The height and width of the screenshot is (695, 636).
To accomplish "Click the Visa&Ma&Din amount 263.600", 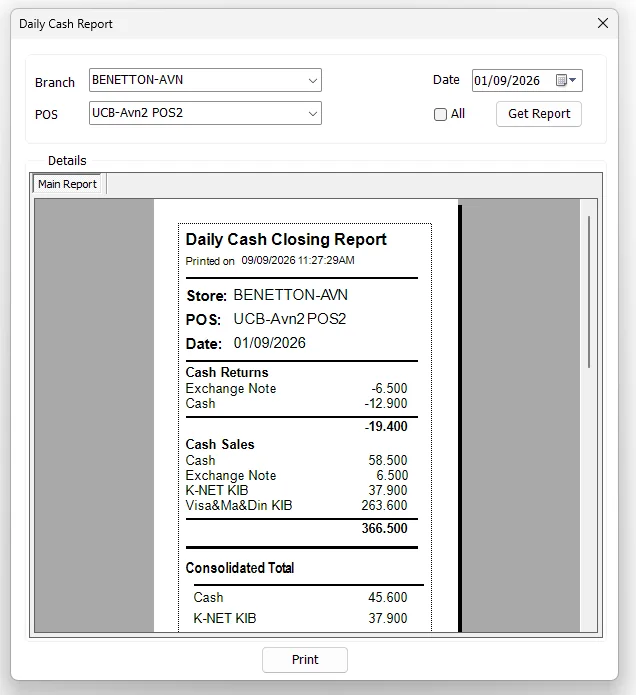I will pyautogui.click(x=384, y=505).
